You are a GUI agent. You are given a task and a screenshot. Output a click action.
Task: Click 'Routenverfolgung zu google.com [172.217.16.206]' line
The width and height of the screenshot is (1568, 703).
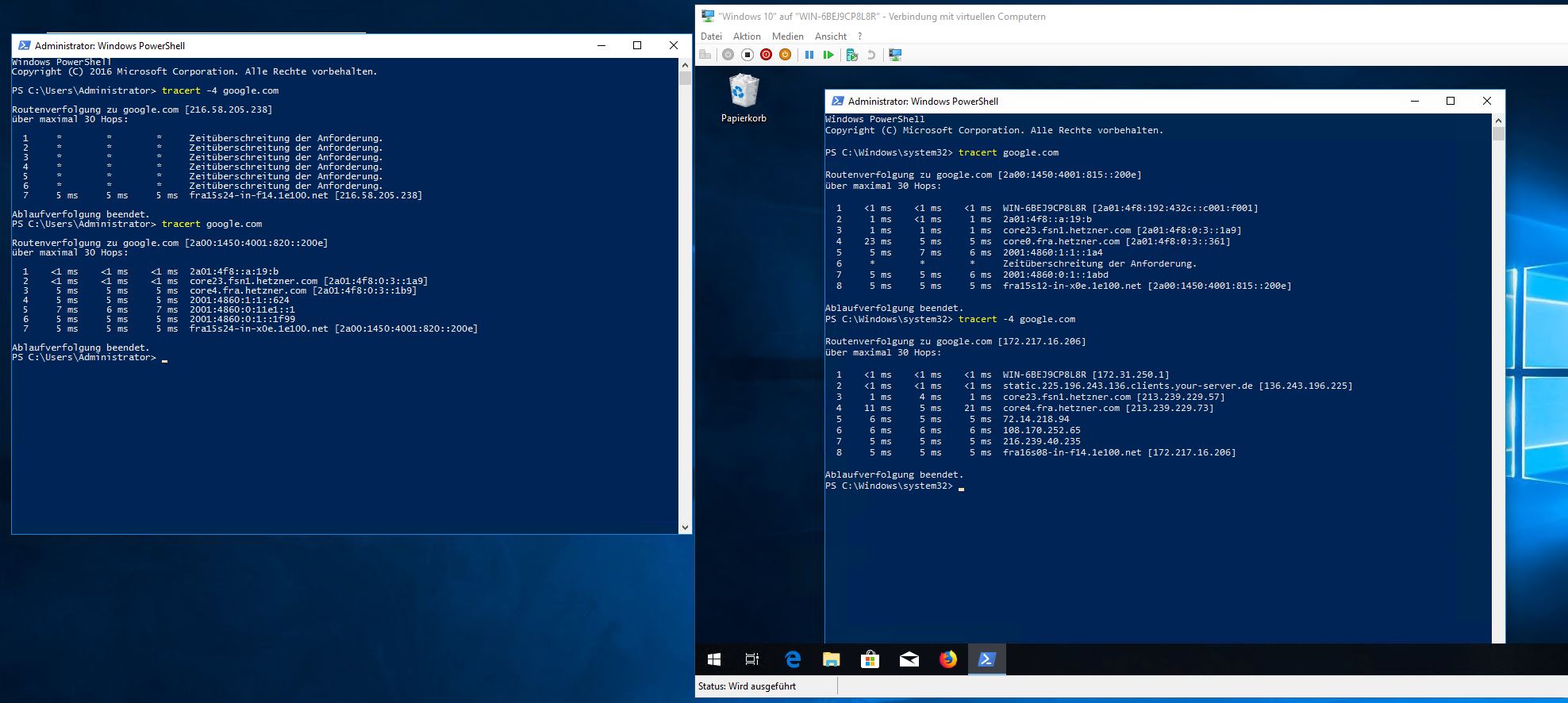(955, 341)
